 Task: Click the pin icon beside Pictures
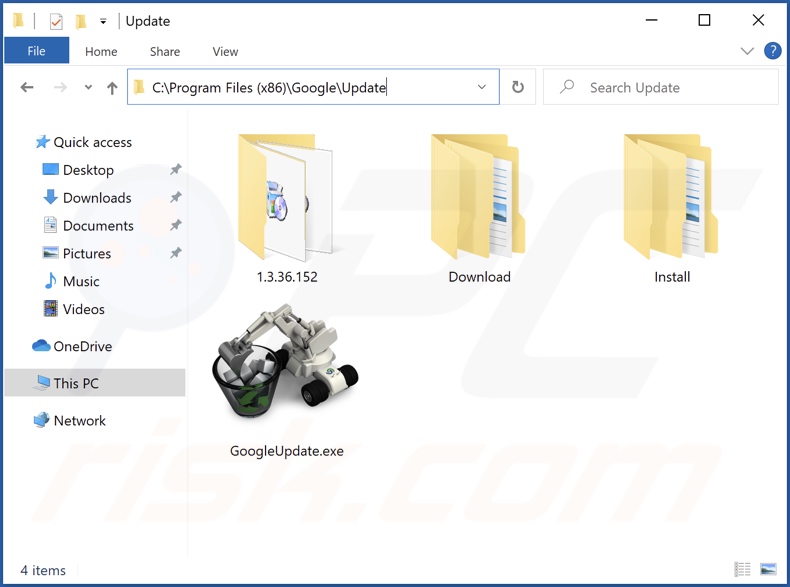175,252
